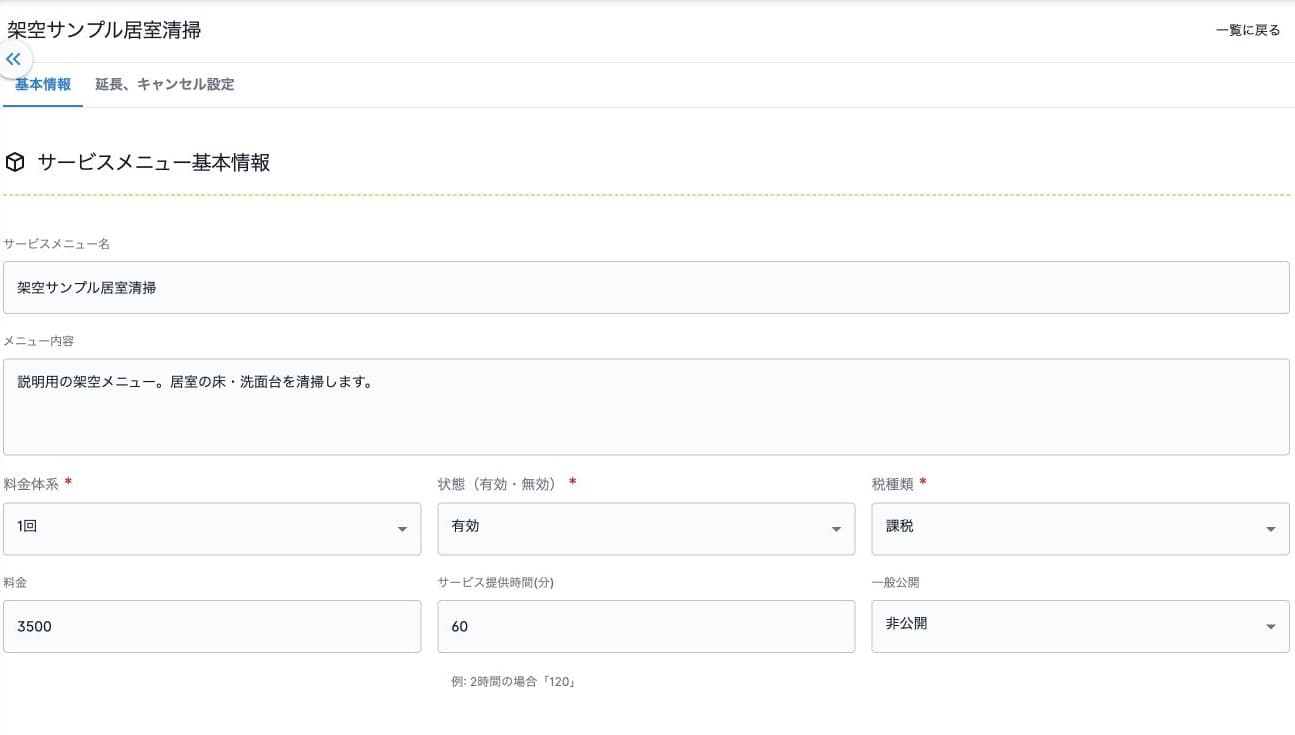Viewport: 1295px width, 735px height.
Task: Open the 状態（有効・無効） dropdown
Action: 646,528
